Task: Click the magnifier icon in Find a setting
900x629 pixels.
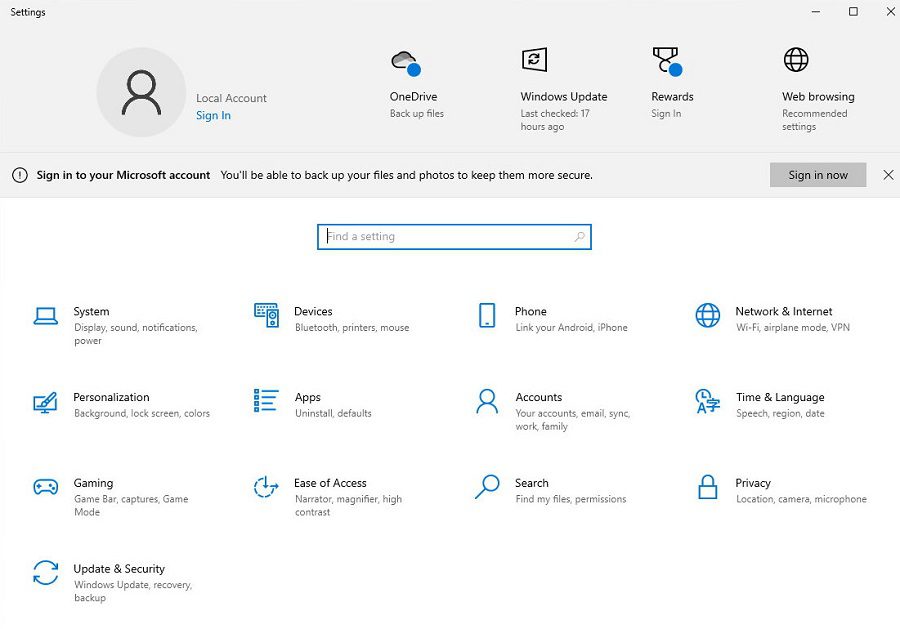Action: (580, 236)
